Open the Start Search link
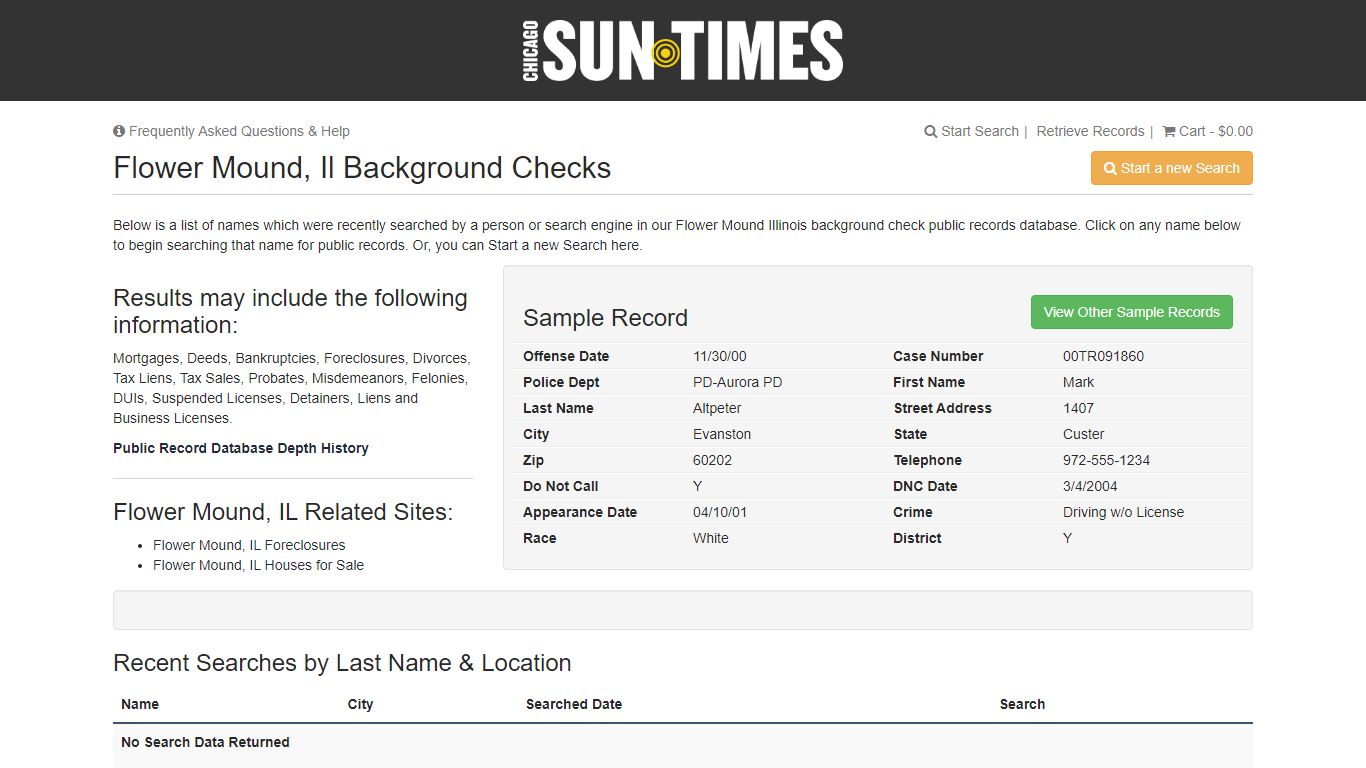The width and height of the screenshot is (1366, 768). coord(979,131)
